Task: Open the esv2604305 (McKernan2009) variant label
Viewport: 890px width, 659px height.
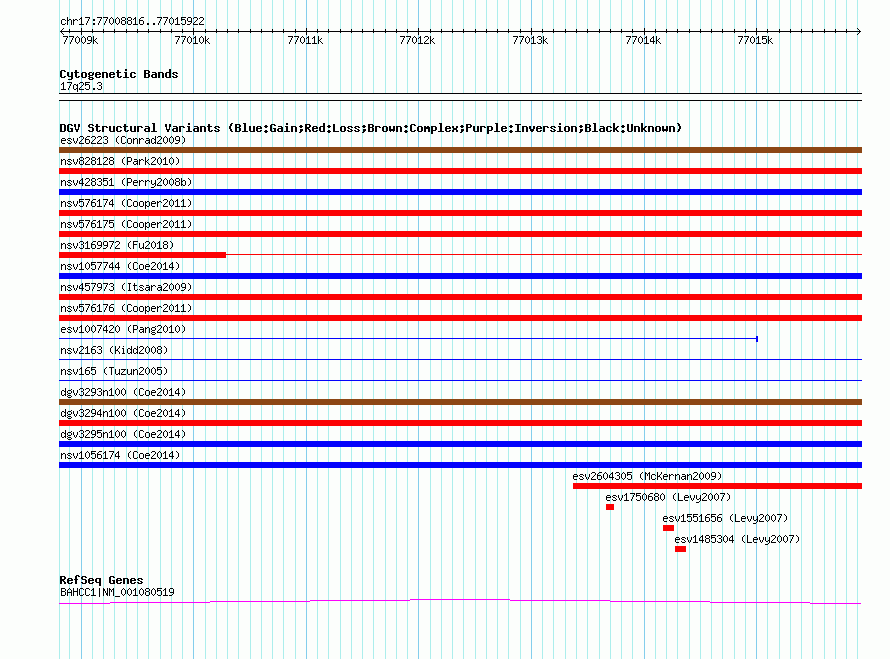Action: pyautogui.click(x=646, y=476)
